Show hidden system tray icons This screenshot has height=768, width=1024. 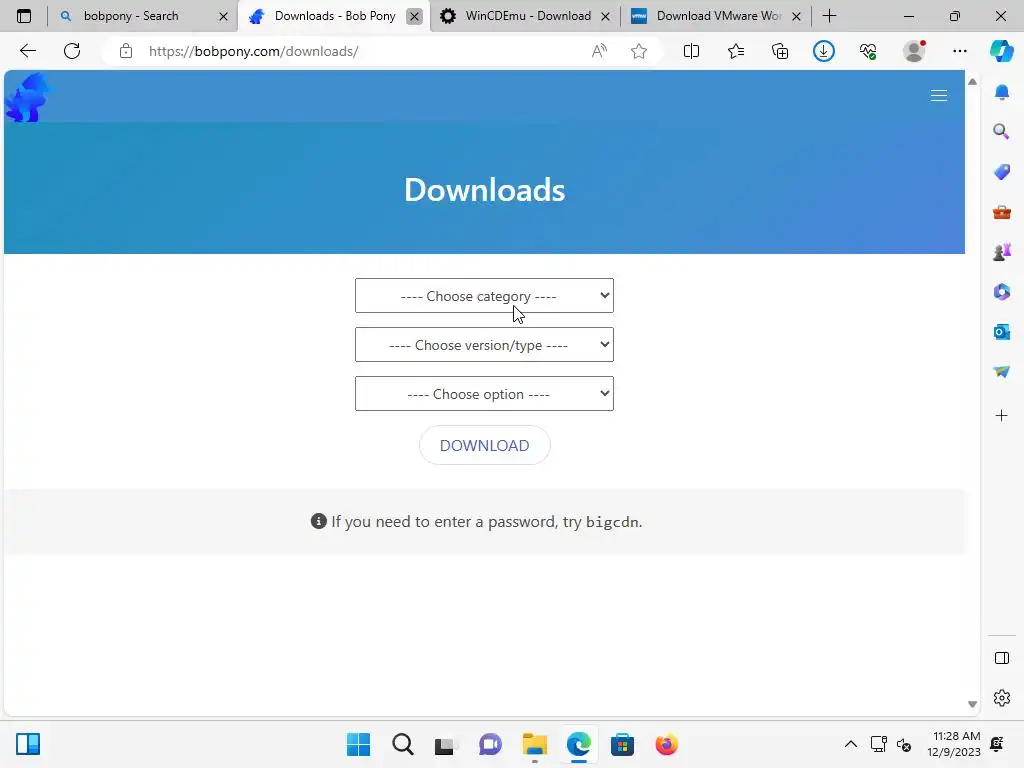point(851,744)
